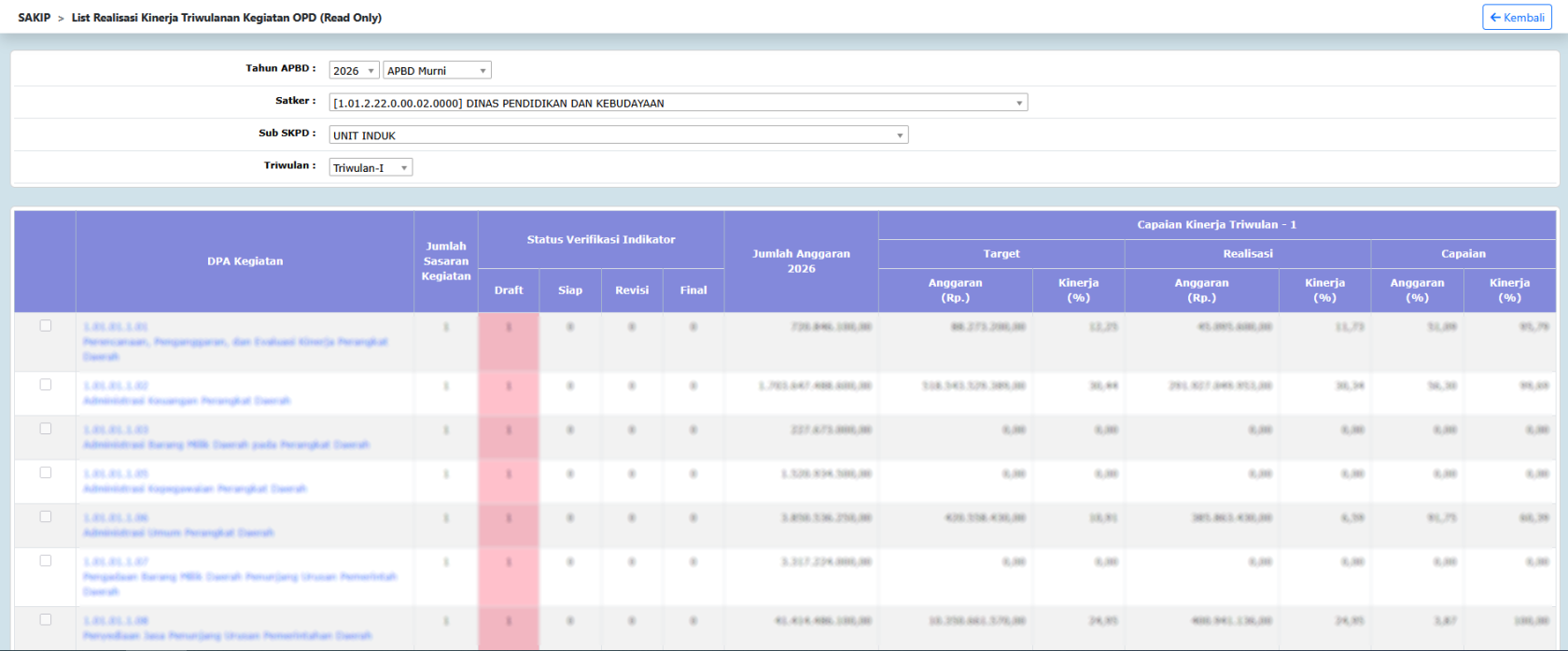Open the Tahun APBD 2026 year dropdown
1568x651 pixels.
point(354,70)
